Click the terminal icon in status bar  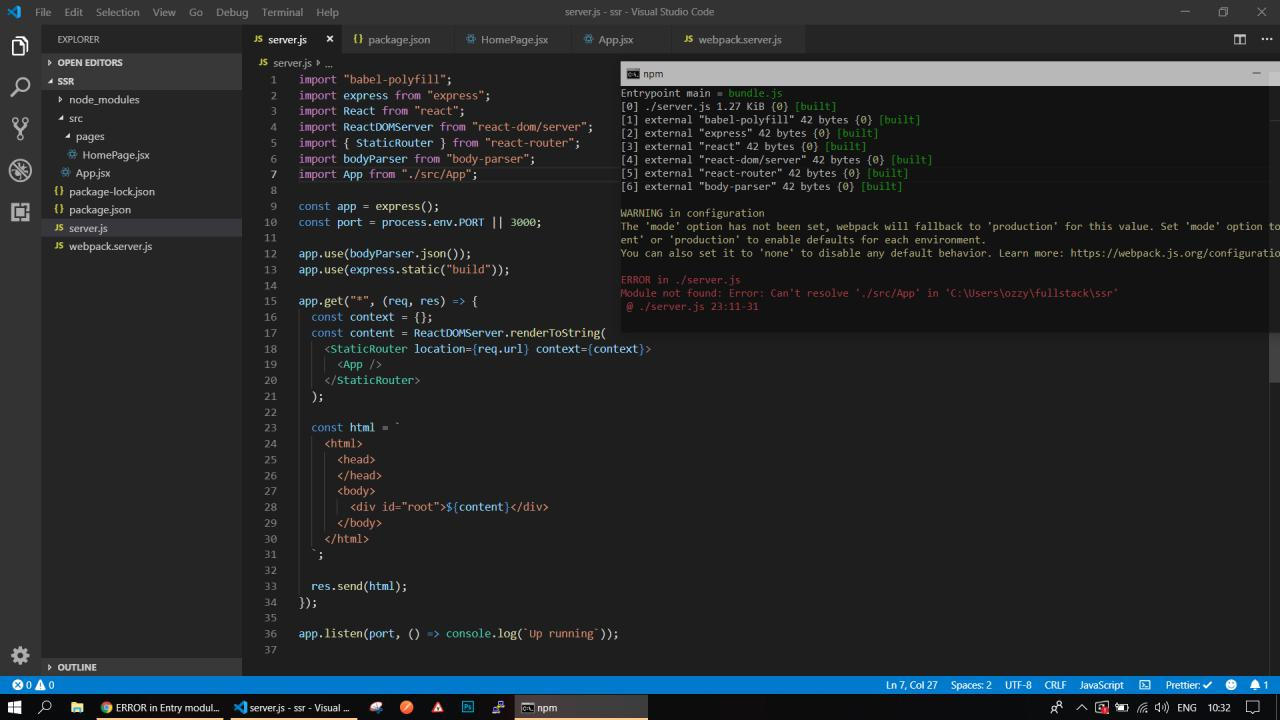[1145, 685]
